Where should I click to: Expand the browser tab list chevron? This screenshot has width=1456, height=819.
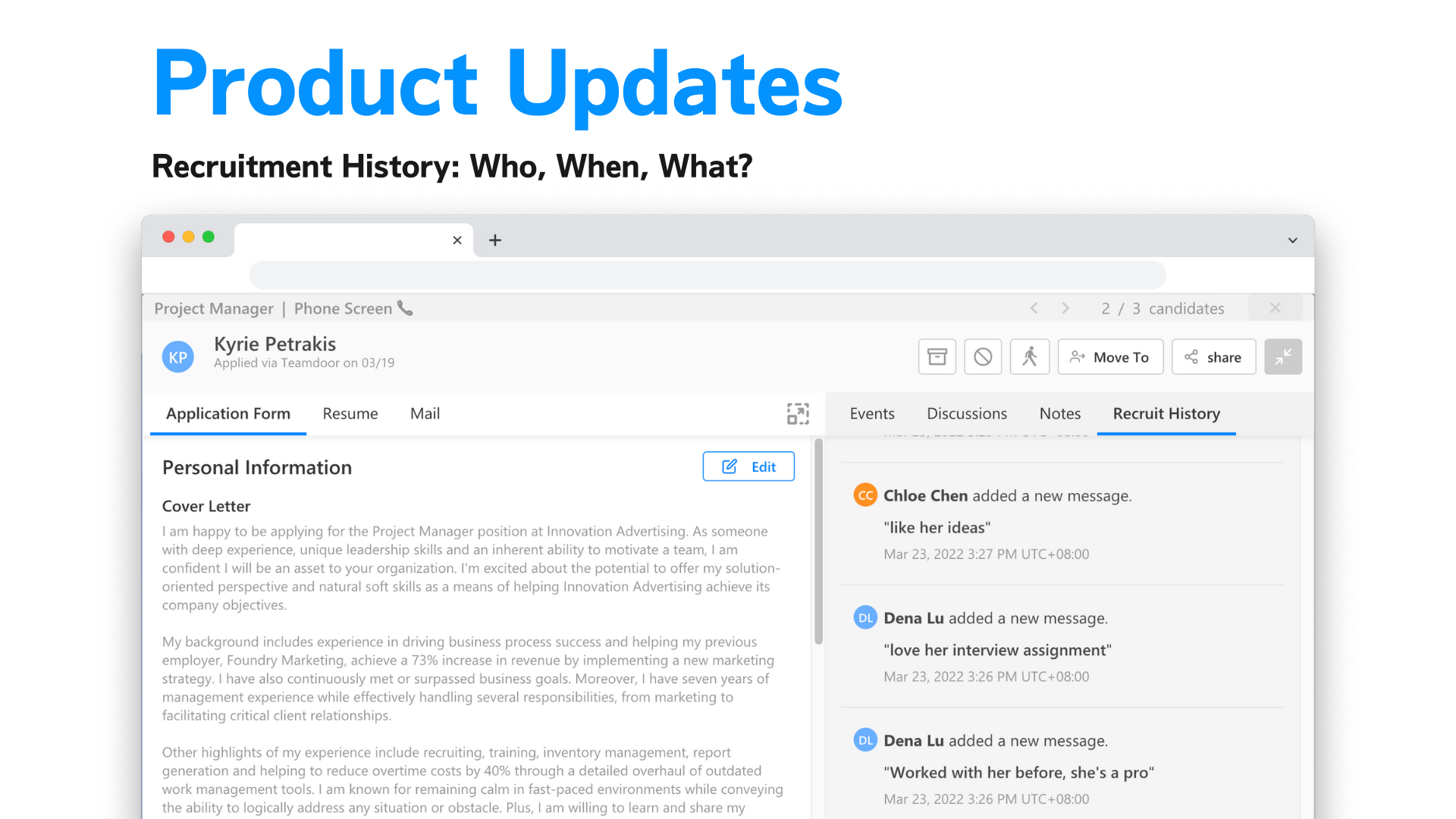pos(1293,240)
